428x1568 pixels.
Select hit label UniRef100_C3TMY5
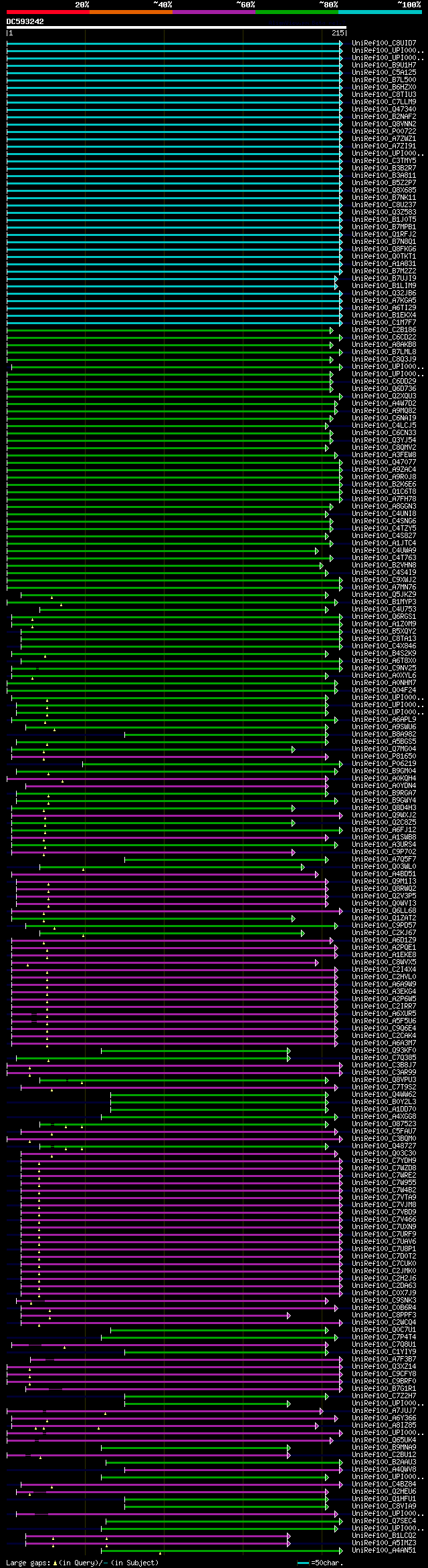[x=384, y=161]
